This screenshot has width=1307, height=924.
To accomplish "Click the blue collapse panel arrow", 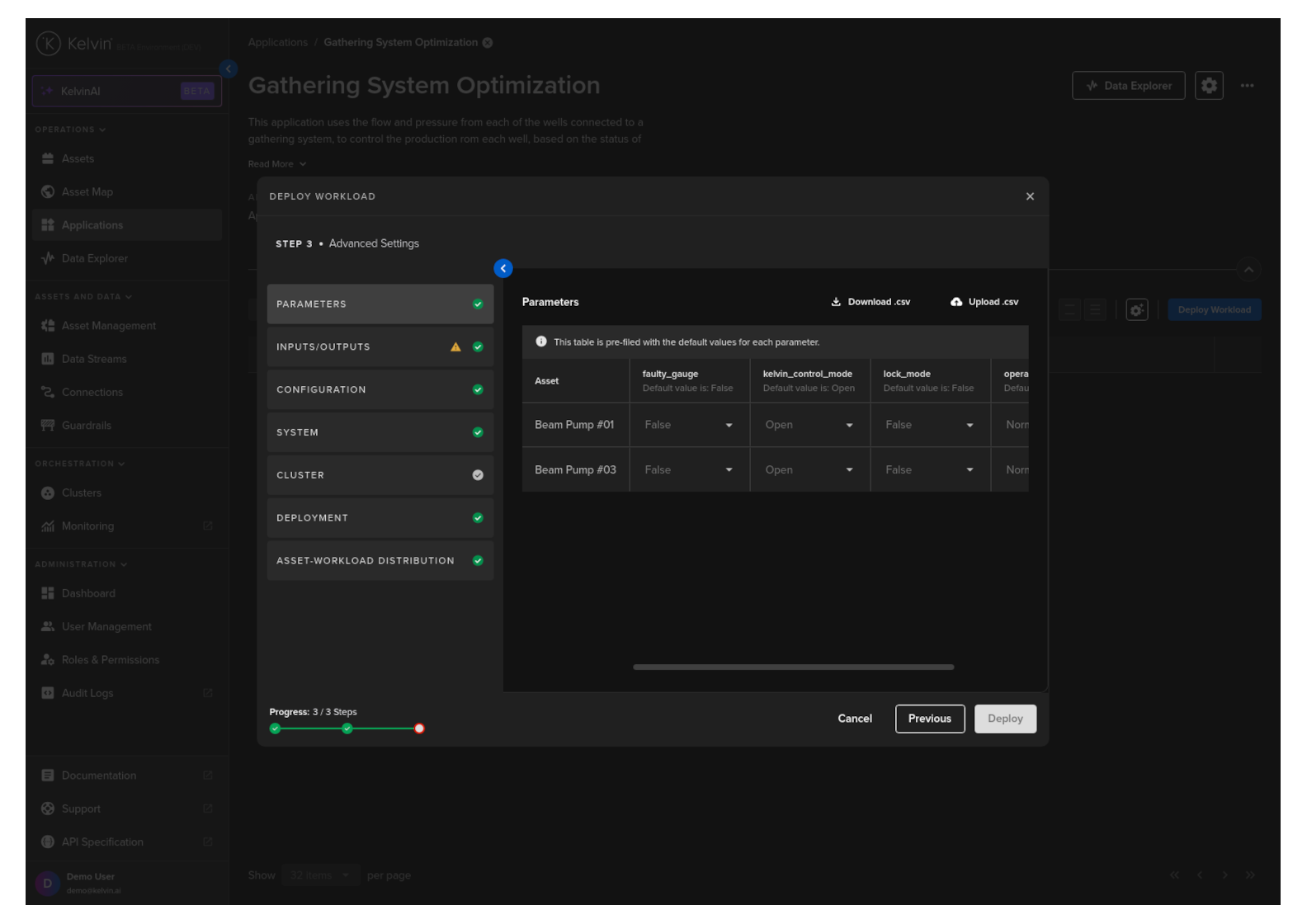I will tap(503, 268).
